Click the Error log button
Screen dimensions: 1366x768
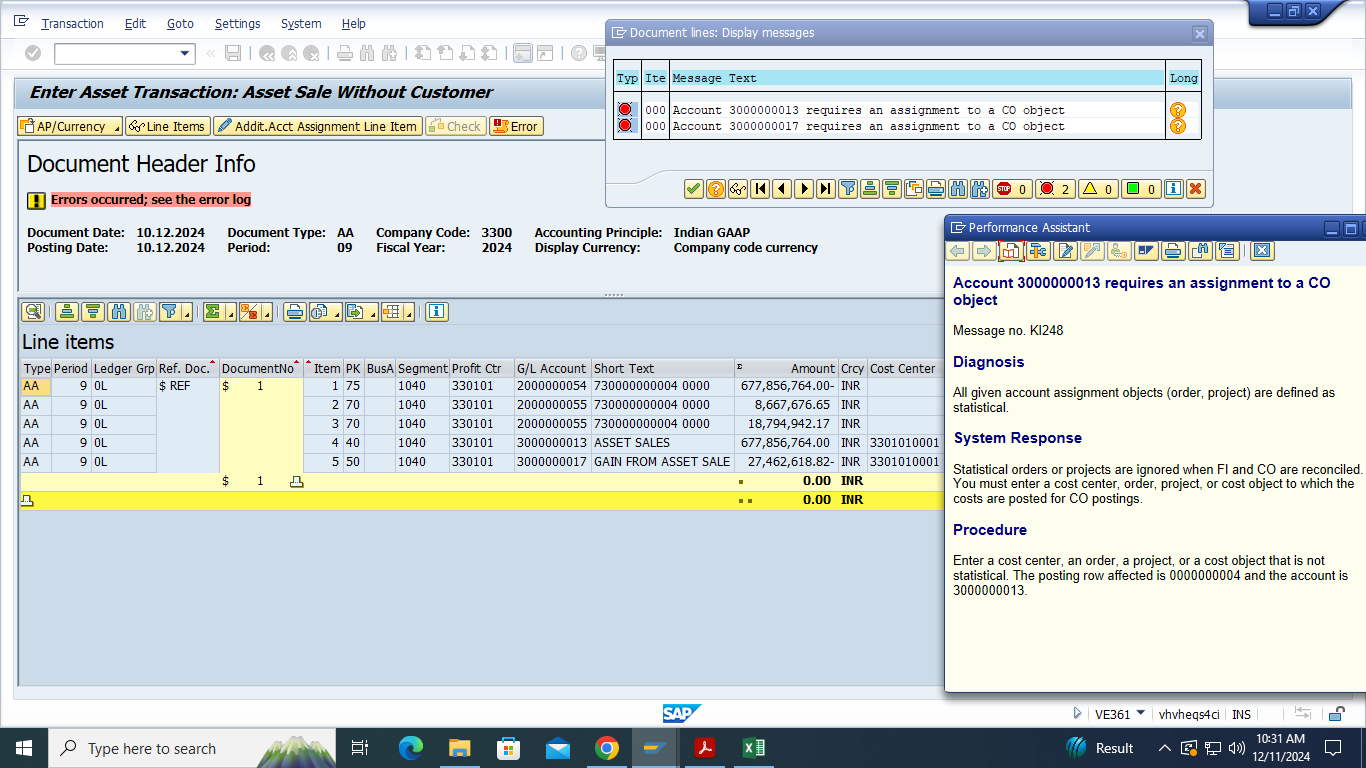pos(515,126)
